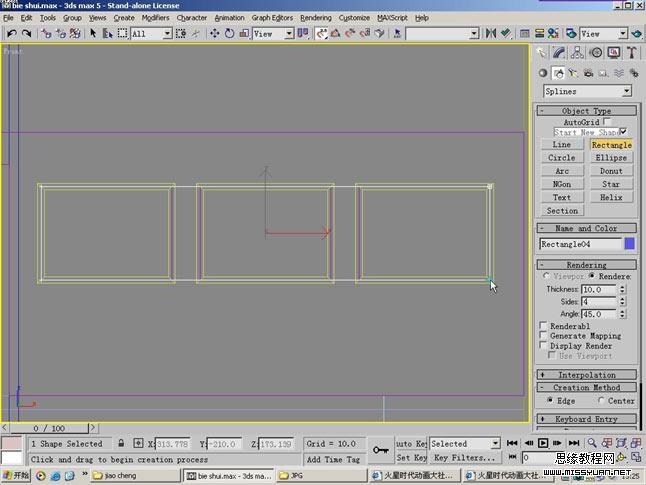Expand the Interpolation rollout

coord(587,375)
